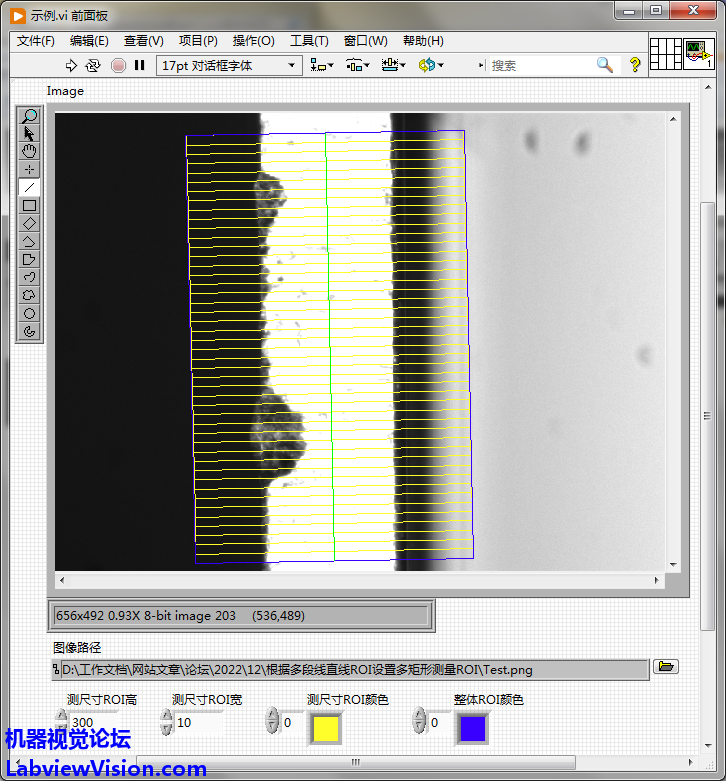Open the 文件(F) menu
The height and width of the screenshot is (781, 726).
36,41
